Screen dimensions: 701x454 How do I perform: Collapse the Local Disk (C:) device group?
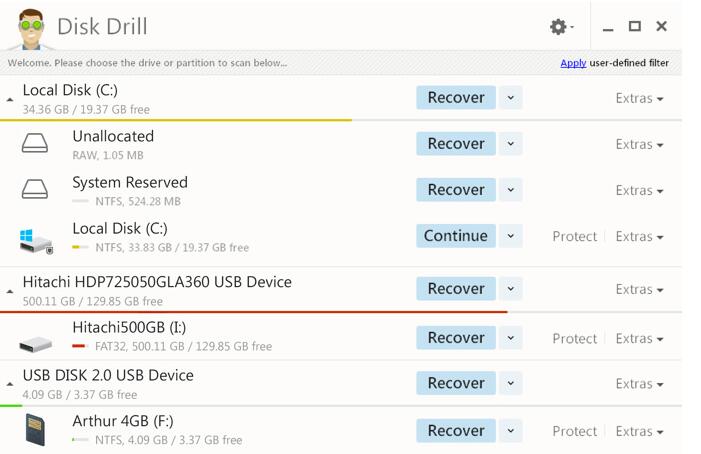10,100
